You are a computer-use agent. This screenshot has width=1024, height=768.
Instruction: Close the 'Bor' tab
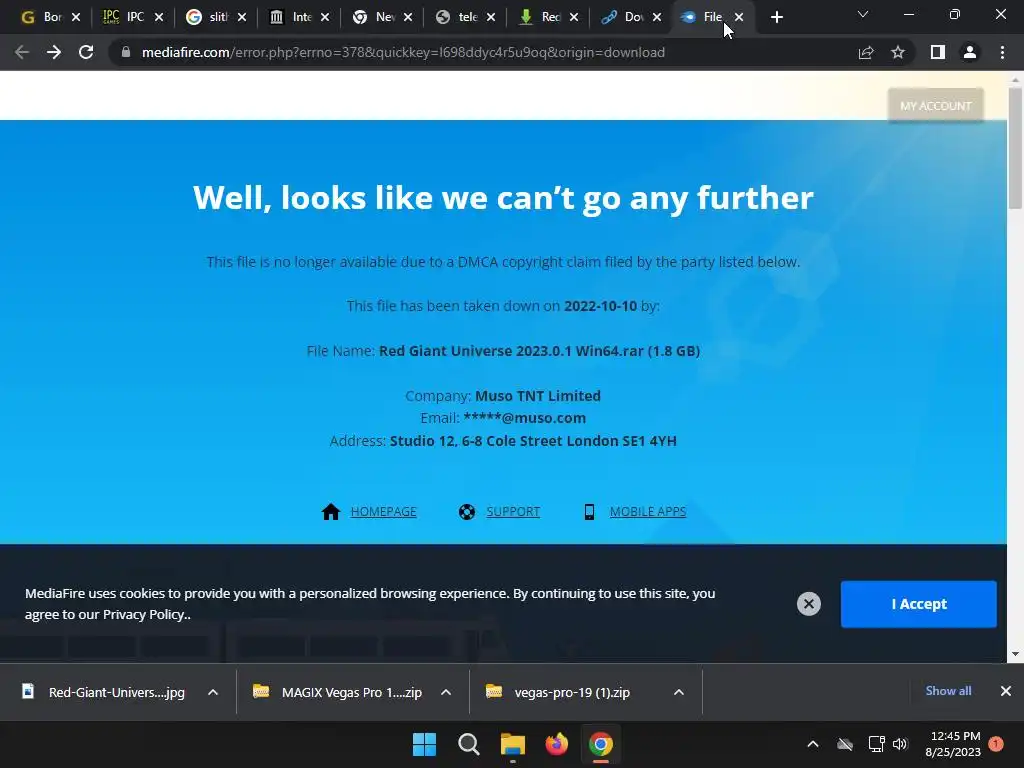coord(76,18)
